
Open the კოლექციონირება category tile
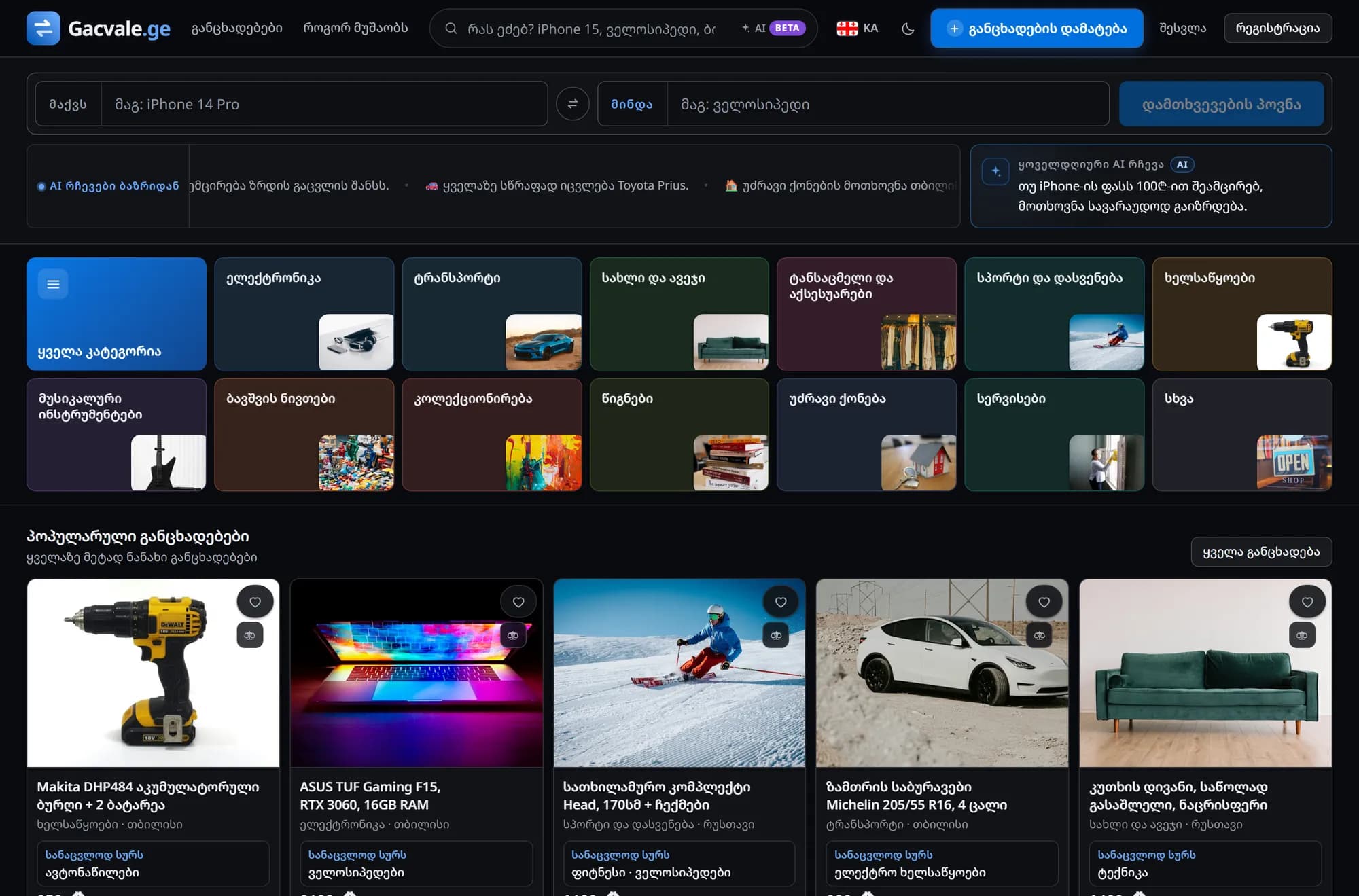tap(492, 435)
